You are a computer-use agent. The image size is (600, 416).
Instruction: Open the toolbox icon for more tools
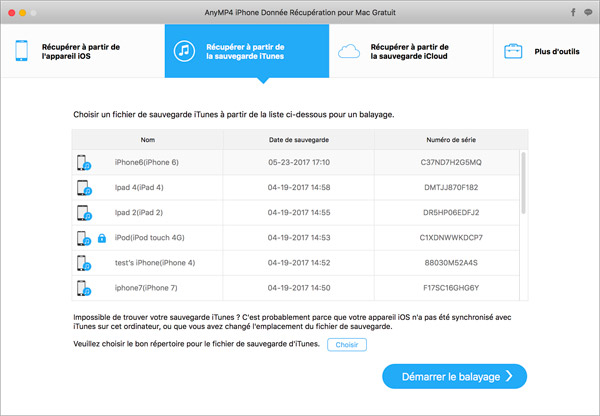(513, 51)
